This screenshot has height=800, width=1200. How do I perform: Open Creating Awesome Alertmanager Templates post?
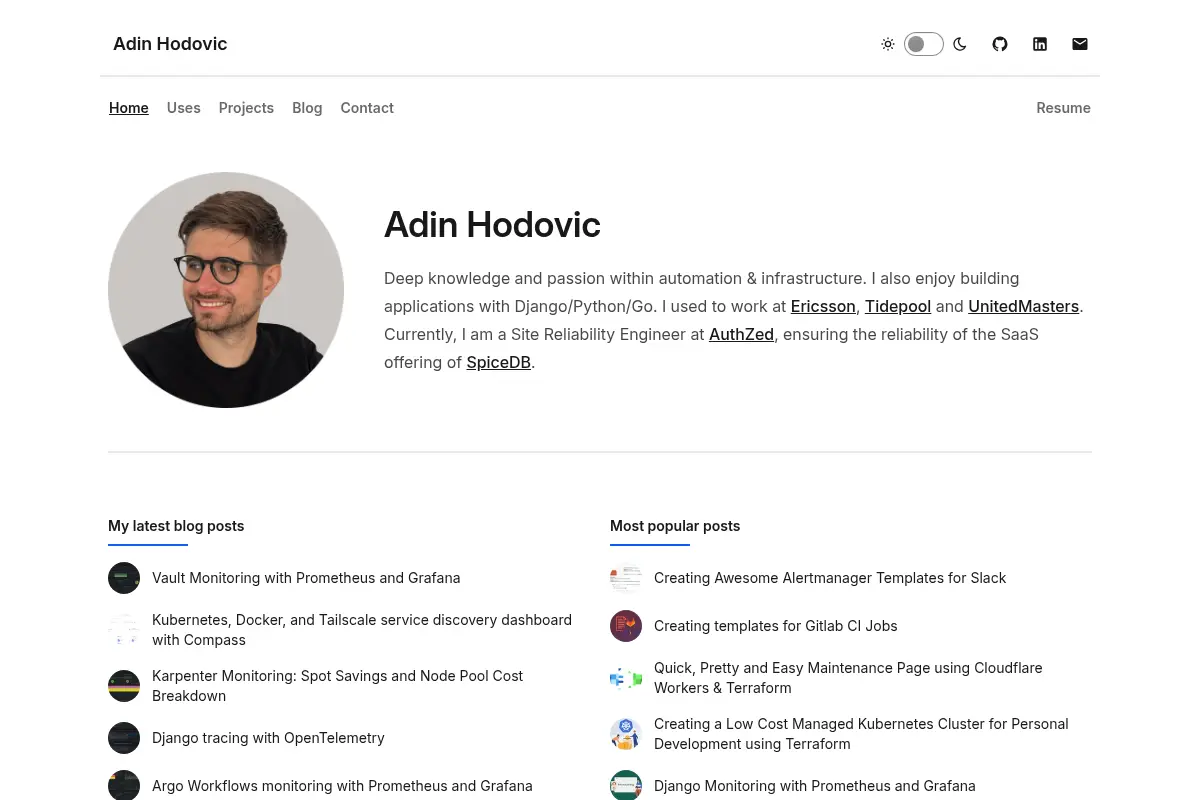click(x=830, y=578)
